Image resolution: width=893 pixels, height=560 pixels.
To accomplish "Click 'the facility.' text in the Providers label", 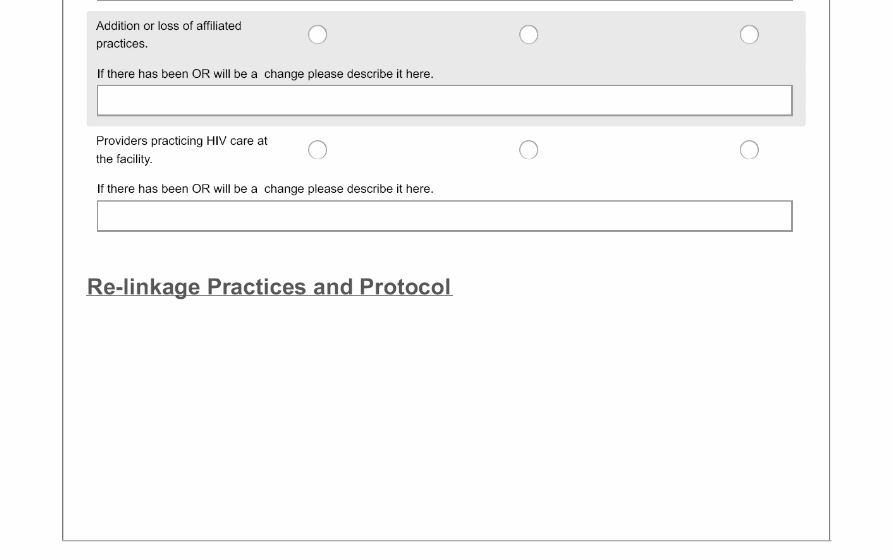I will coord(124,159).
